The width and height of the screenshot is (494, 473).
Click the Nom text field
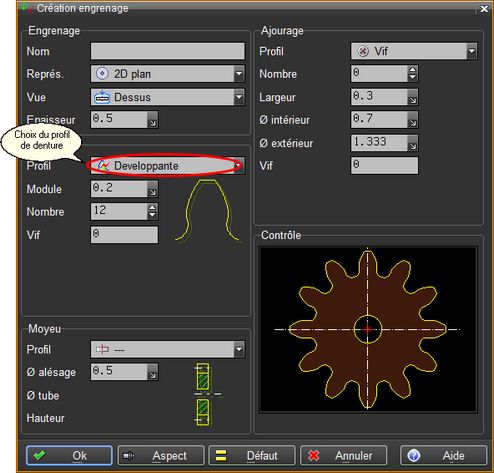coord(168,51)
